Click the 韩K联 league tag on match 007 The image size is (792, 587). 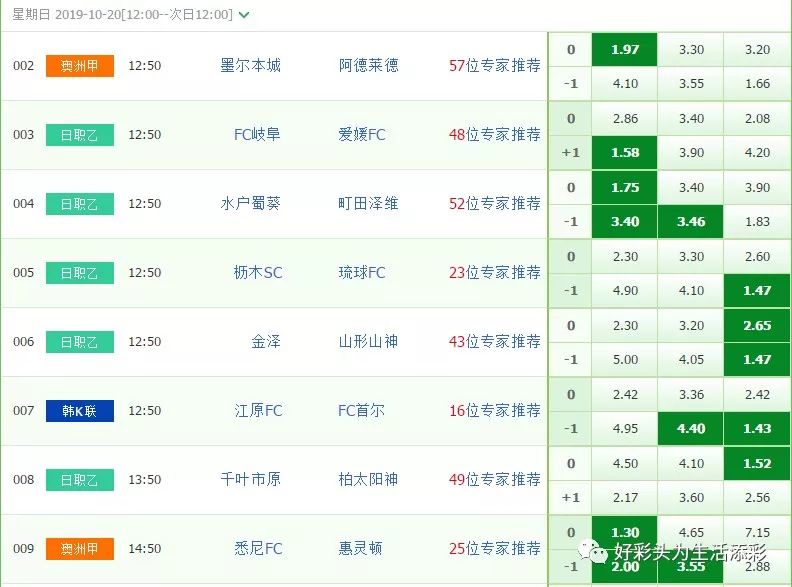pos(80,411)
